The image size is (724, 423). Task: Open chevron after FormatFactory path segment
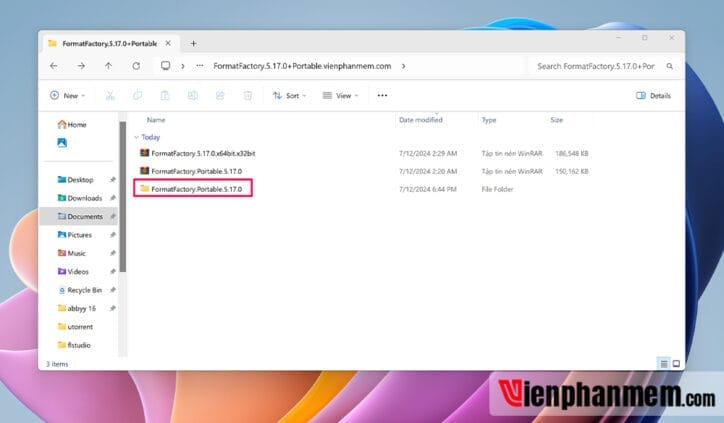(x=404, y=66)
